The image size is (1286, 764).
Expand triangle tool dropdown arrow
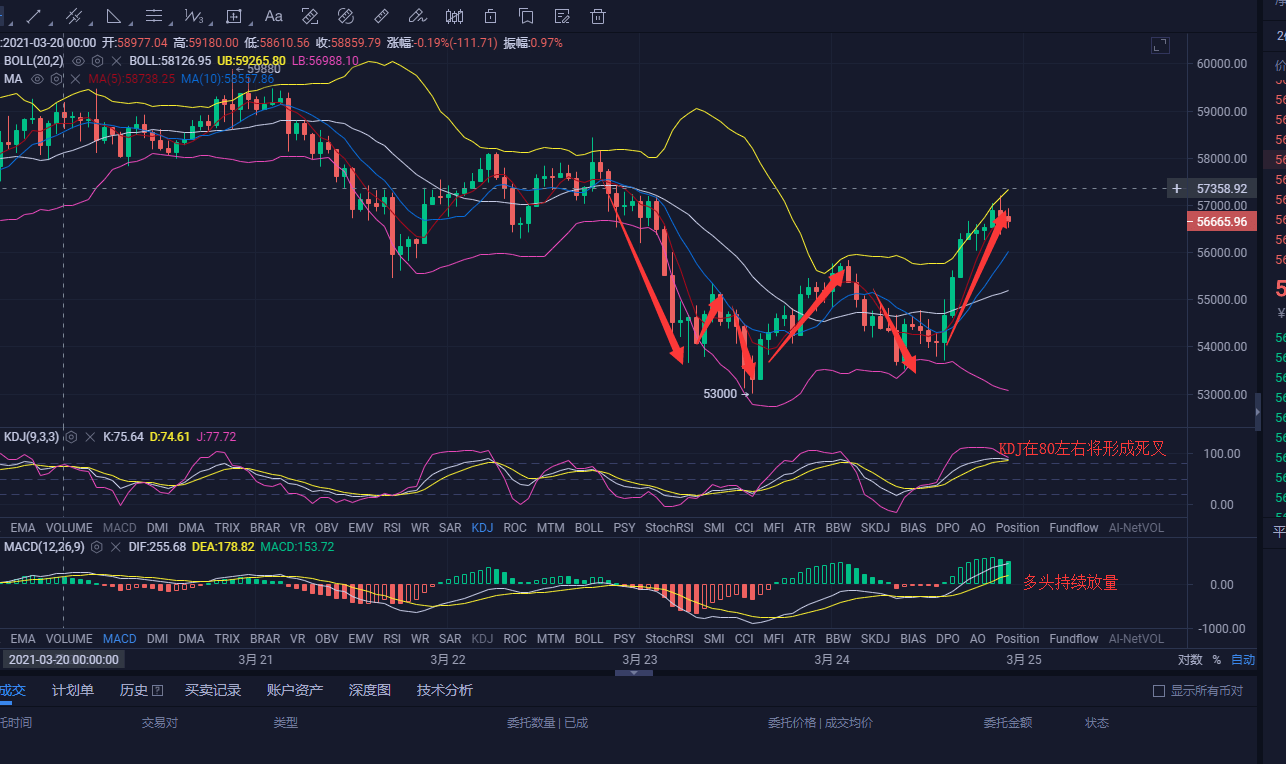tap(131, 23)
